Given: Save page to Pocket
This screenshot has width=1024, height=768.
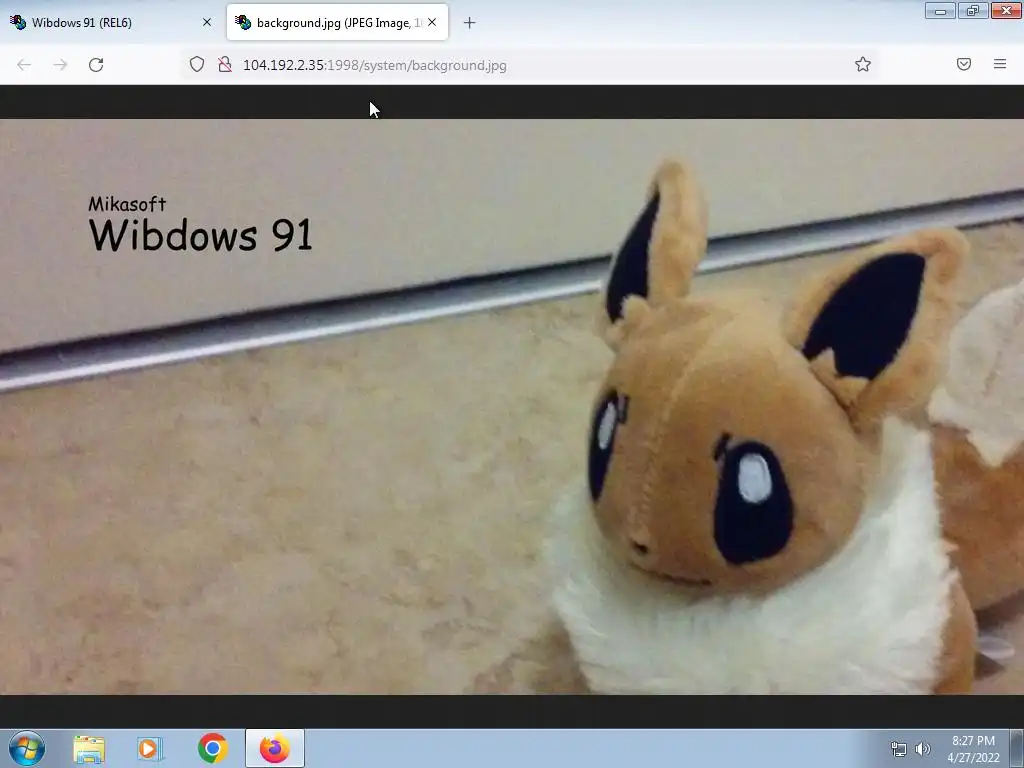Looking at the screenshot, I should (x=964, y=64).
